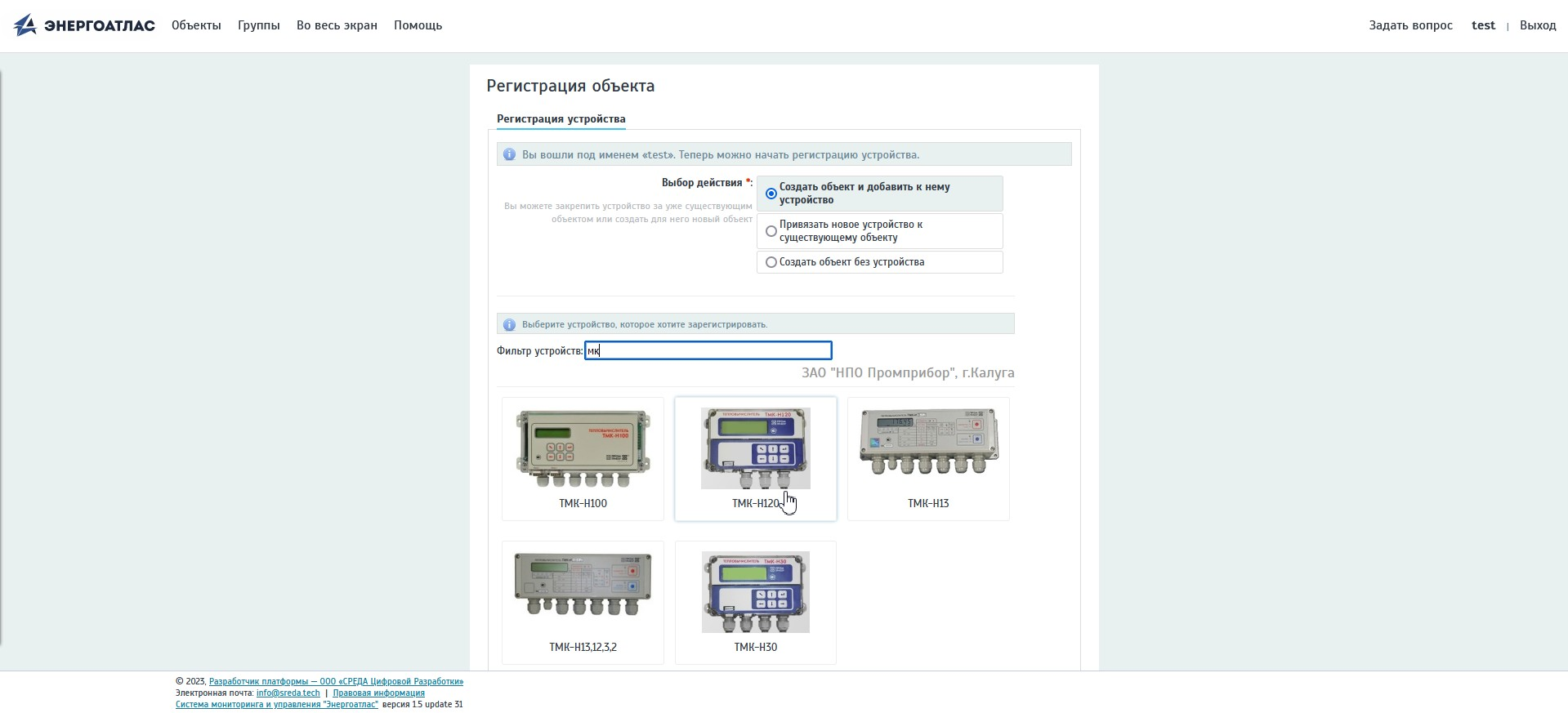1568x713 pixels.
Task: Open the Объекты menu
Action: [x=196, y=25]
